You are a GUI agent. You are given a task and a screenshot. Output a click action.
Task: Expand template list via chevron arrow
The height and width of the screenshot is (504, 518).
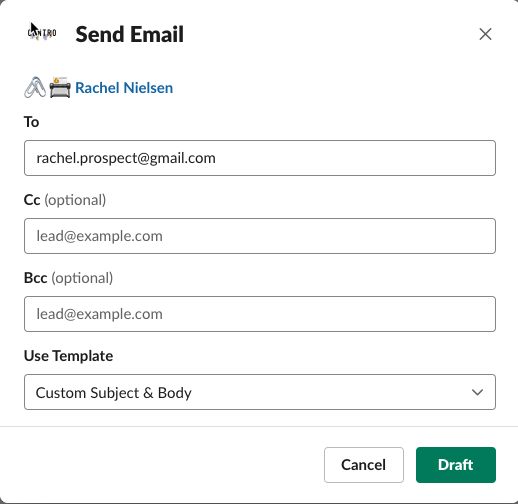[x=477, y=392]
